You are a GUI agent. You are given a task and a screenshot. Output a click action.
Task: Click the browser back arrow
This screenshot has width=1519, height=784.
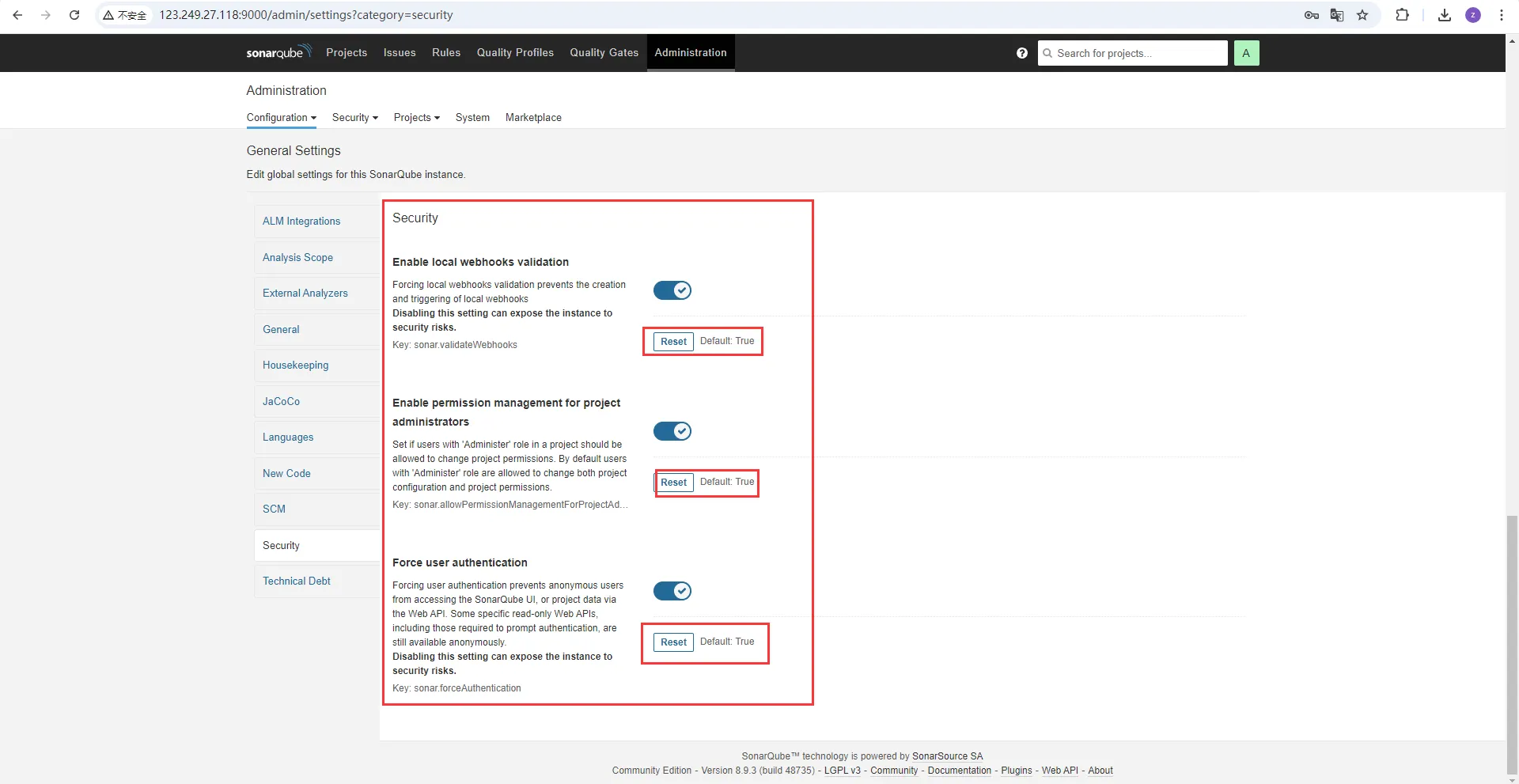17,15
